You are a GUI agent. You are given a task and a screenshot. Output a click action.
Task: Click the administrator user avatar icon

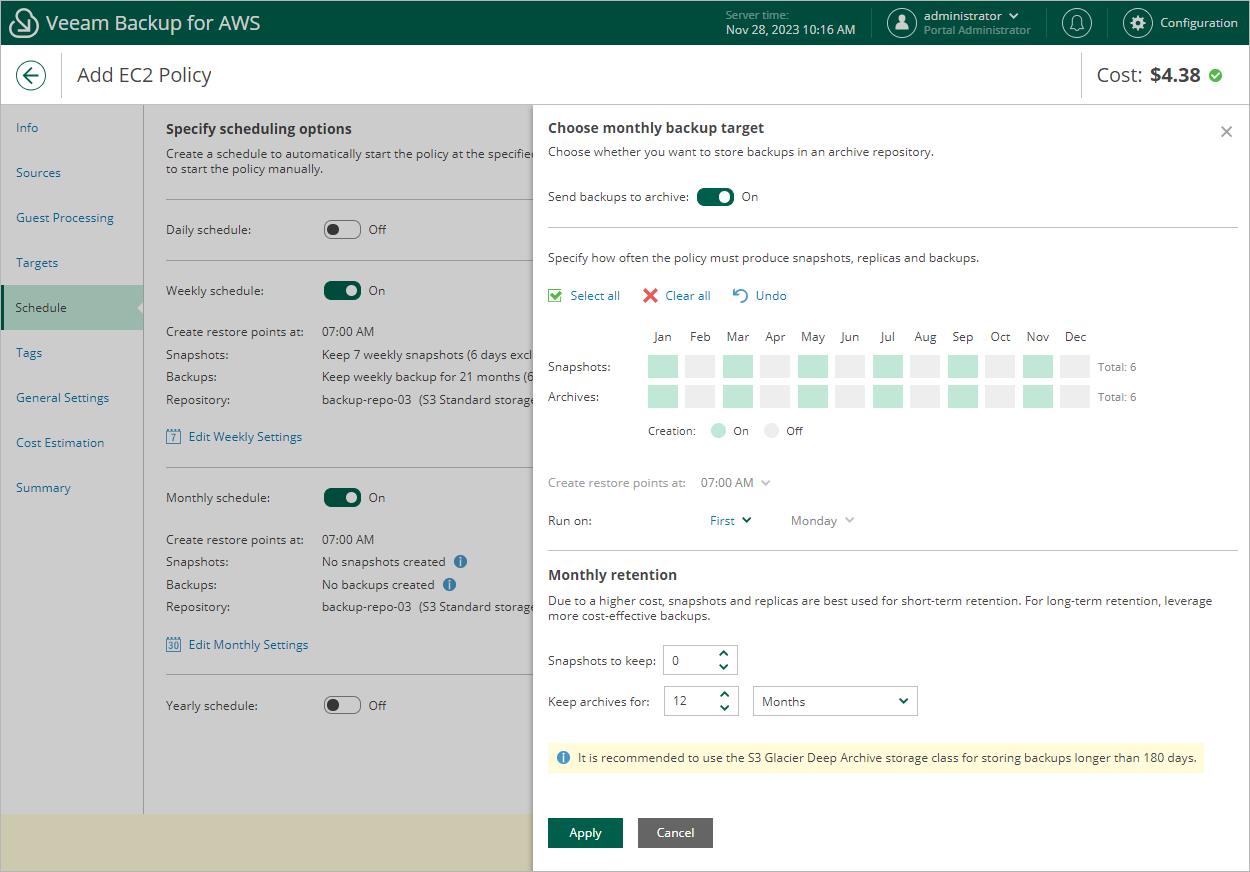[x=902, y=23]
